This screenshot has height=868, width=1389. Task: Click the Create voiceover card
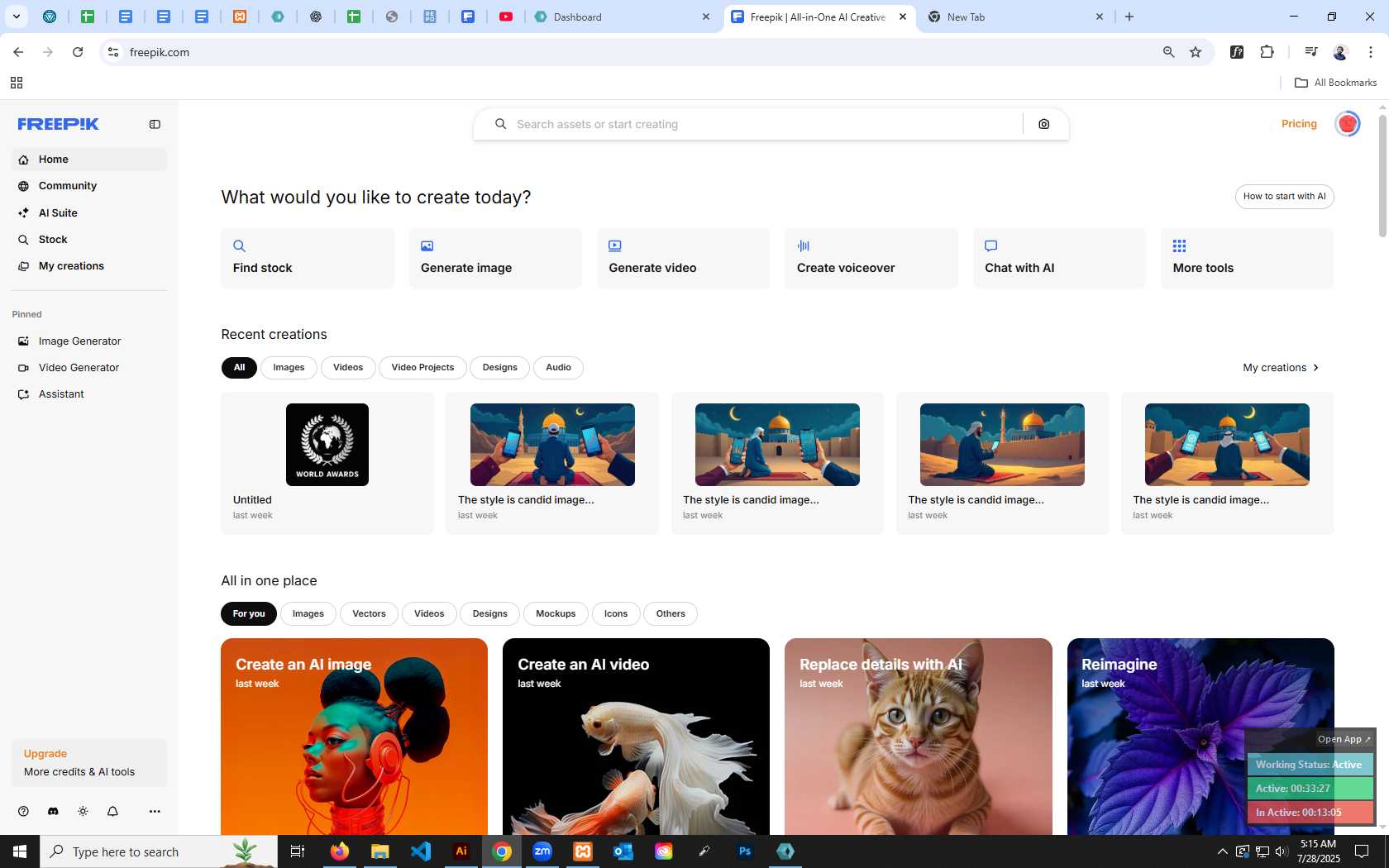(871, 258)
